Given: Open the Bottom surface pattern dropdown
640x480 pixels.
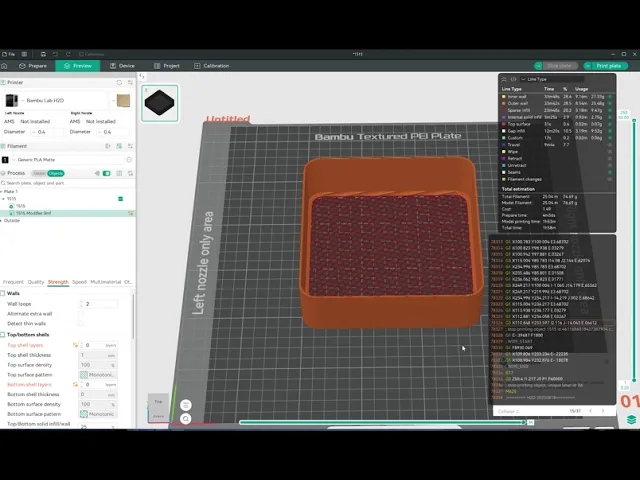Looking at the screenshot, I should coord(98,414).
